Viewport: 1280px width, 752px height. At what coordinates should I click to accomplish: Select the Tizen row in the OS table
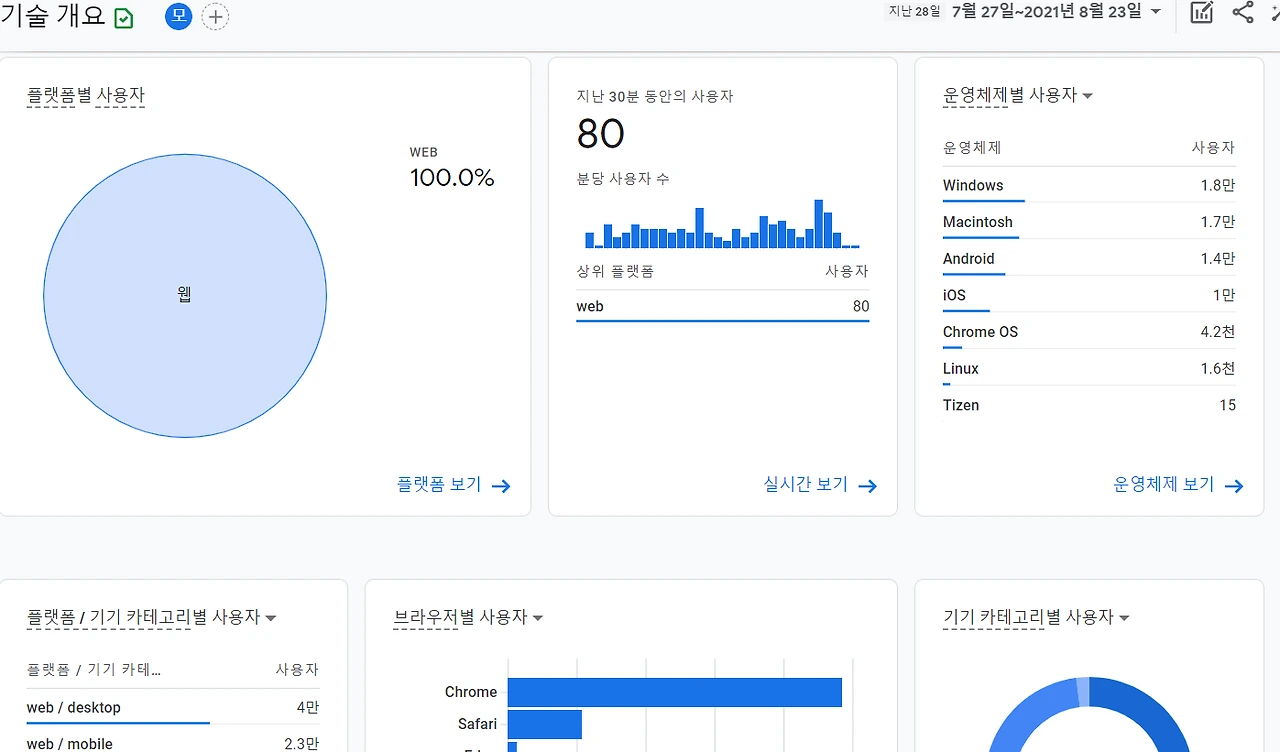click(x=1089, y=405)
